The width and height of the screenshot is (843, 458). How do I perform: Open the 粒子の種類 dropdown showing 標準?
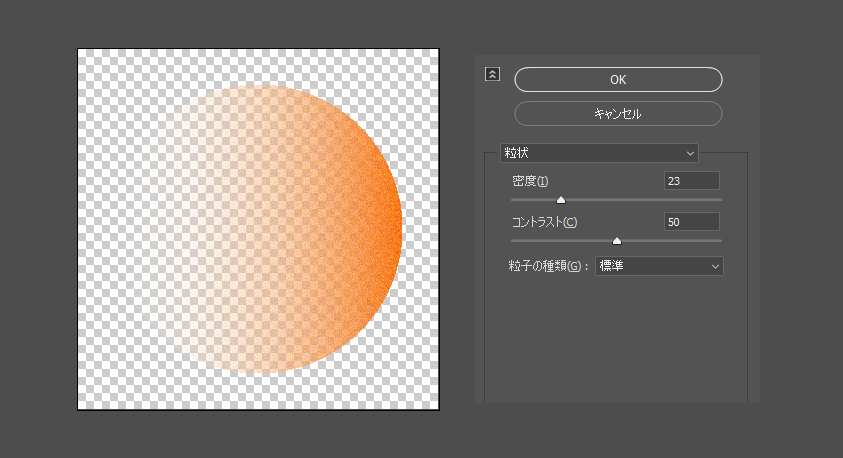660,266
